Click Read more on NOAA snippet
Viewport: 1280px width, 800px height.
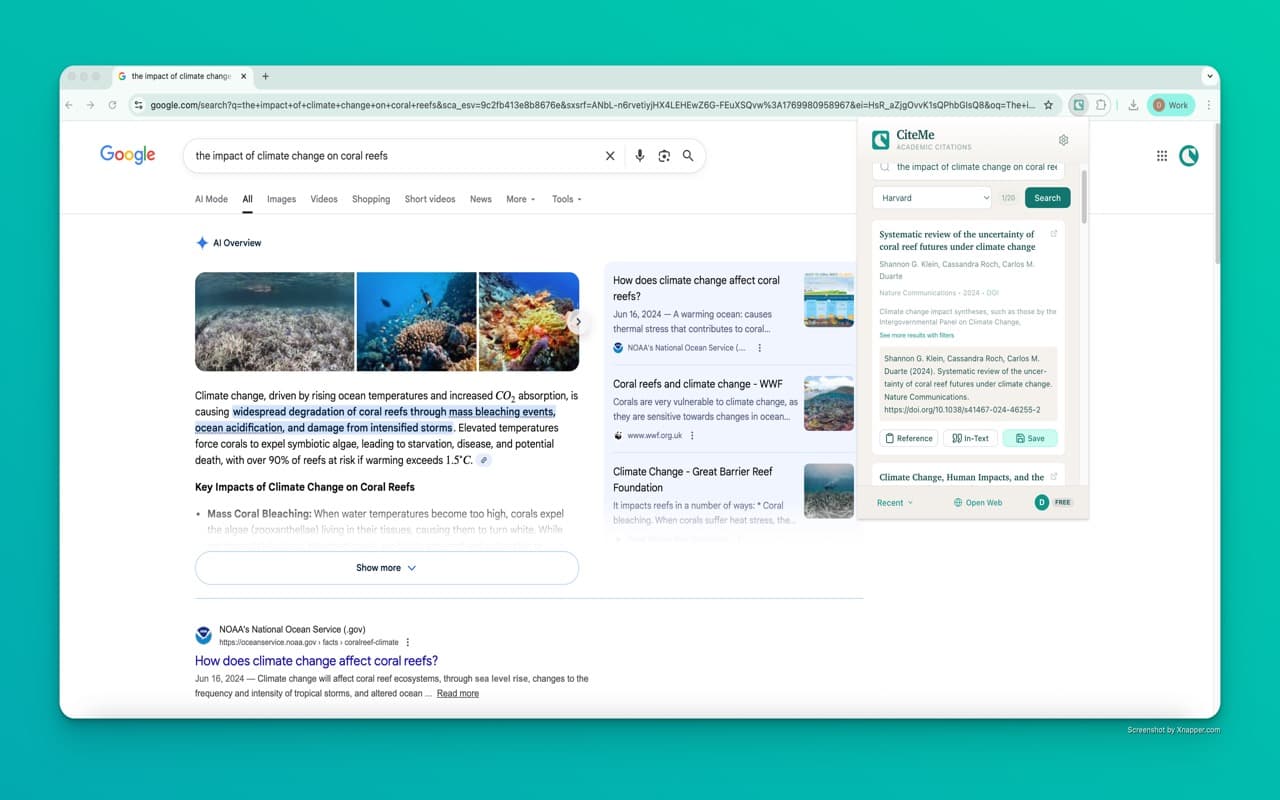click(457, 694)
